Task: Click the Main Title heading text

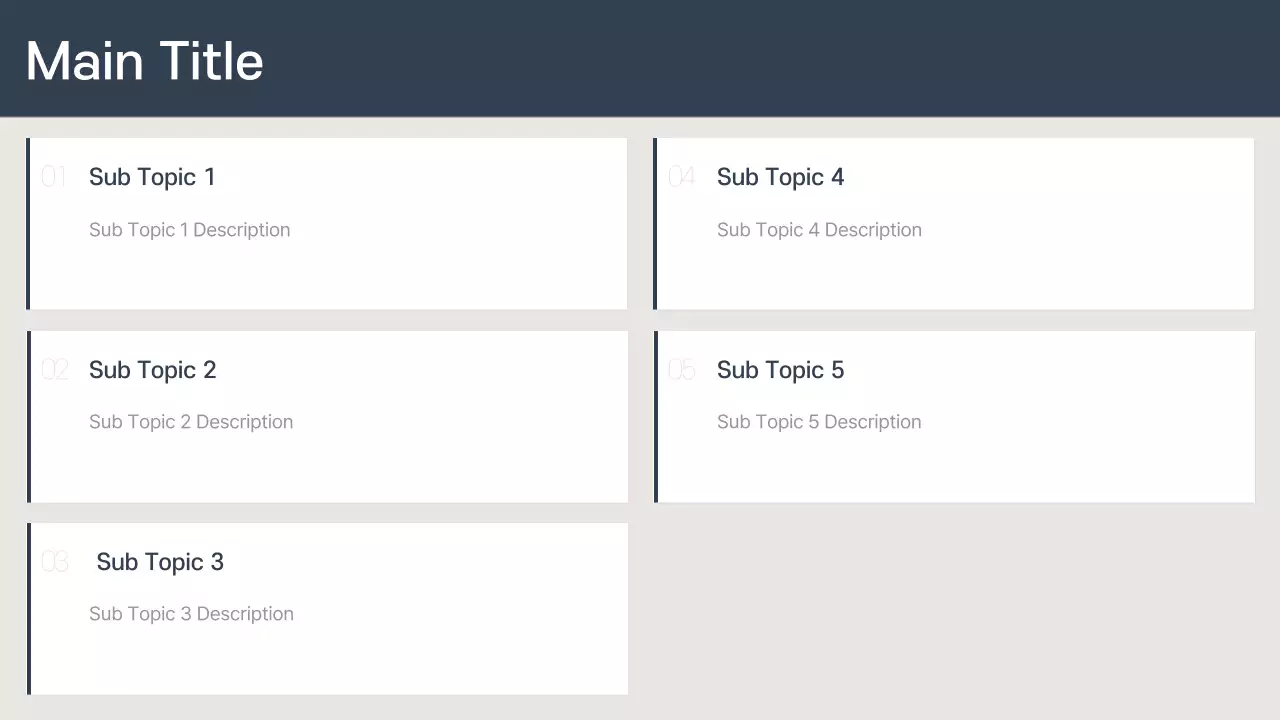Action: tap(144, 61)
